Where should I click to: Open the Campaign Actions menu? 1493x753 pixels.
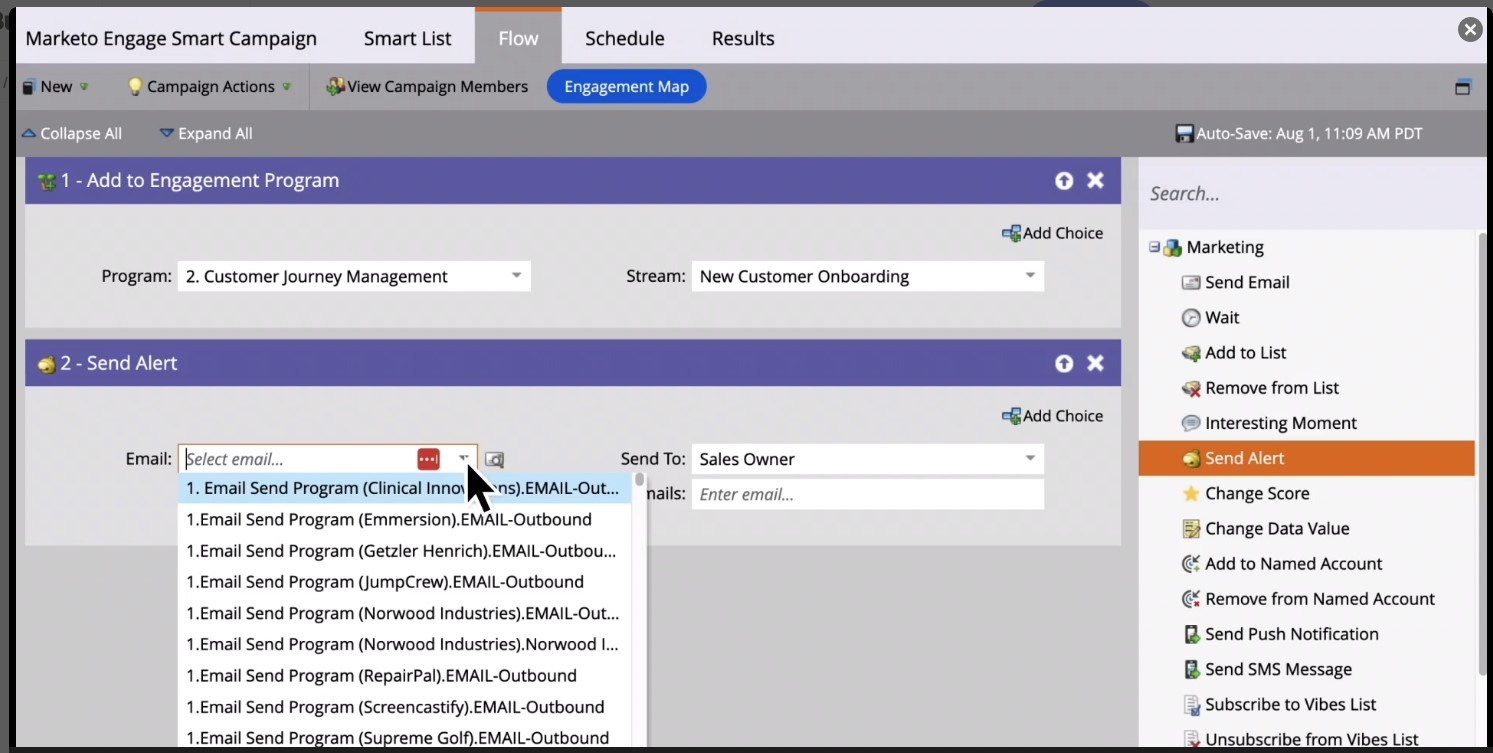[x=209, y=87]
